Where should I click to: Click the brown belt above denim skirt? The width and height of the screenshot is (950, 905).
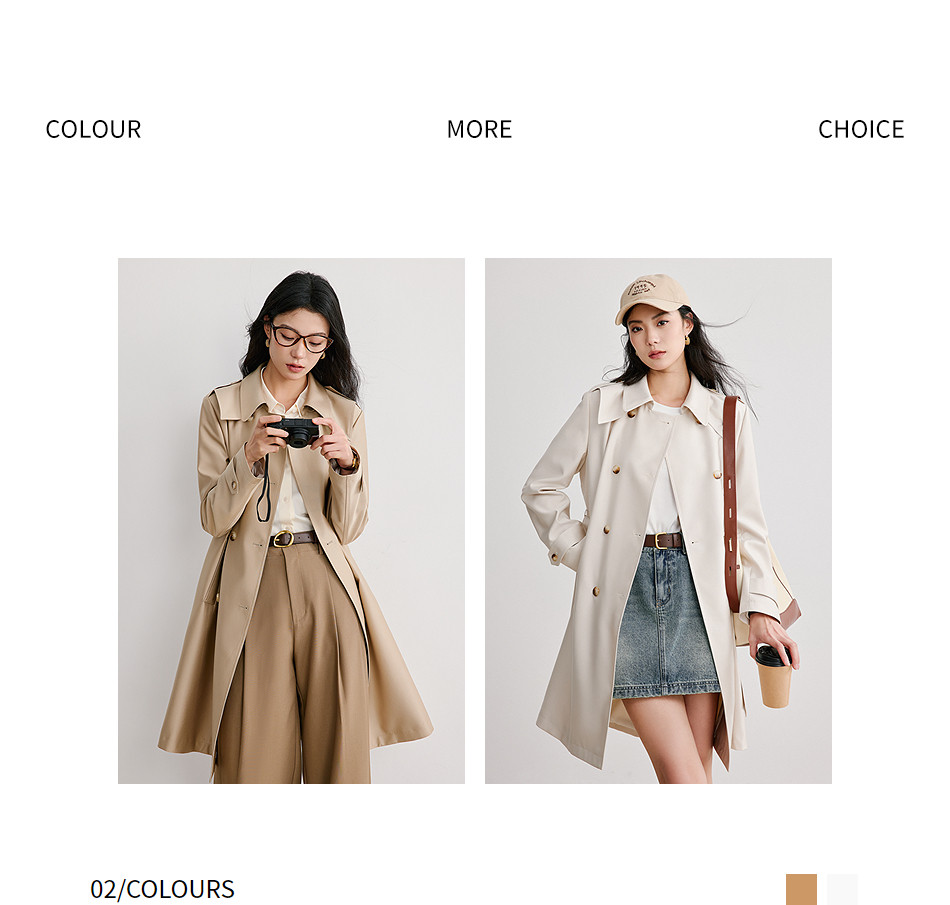point(663,540)
